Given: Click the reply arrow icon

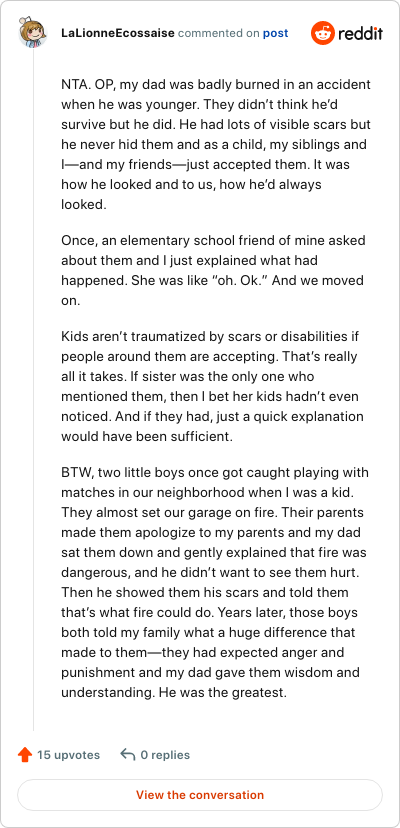Looking at the screenshot, I should point(127,755).
